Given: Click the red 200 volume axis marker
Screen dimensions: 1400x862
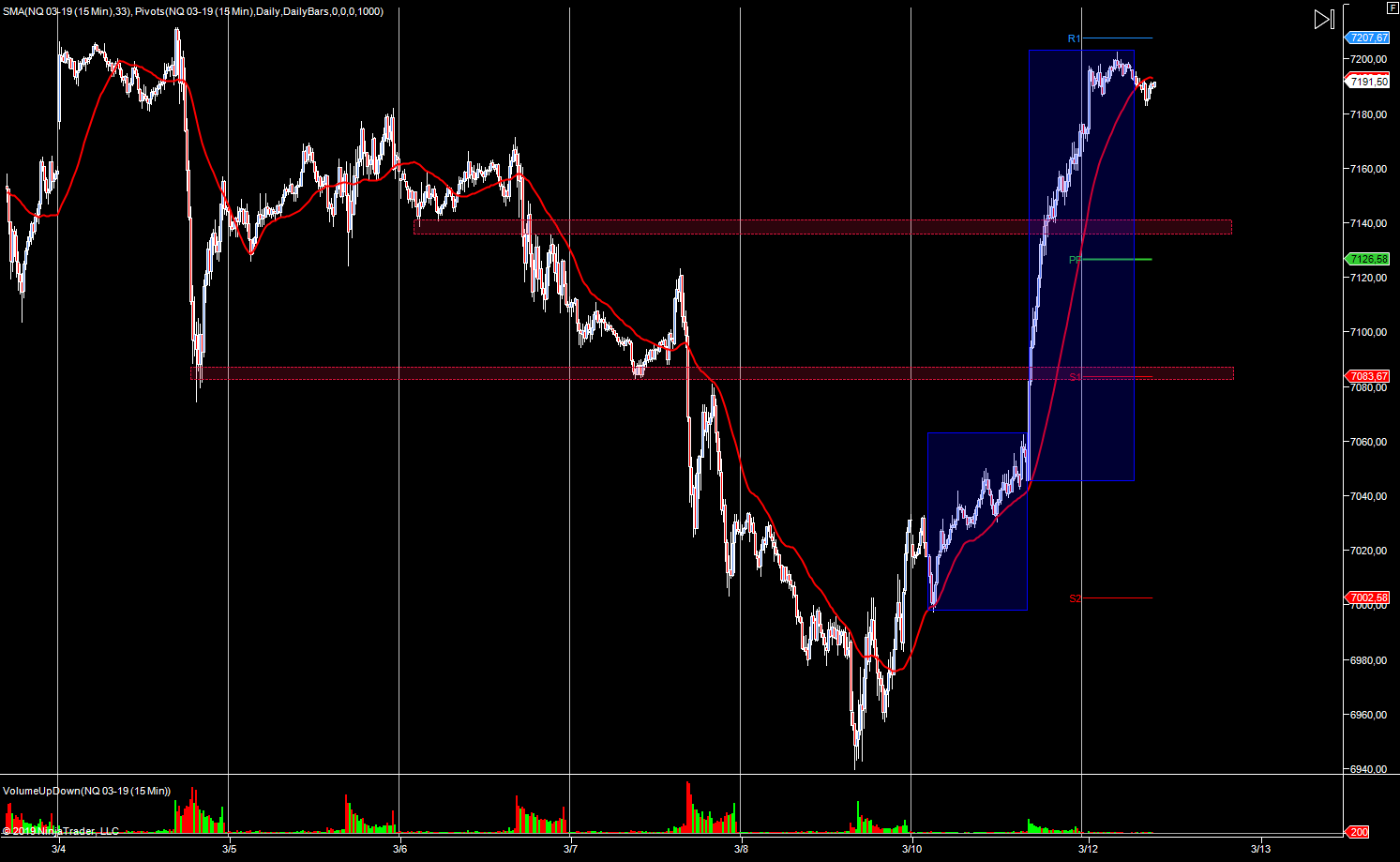Looking at the screenshot, I should pyautogui.click(x=1358, y=832).
